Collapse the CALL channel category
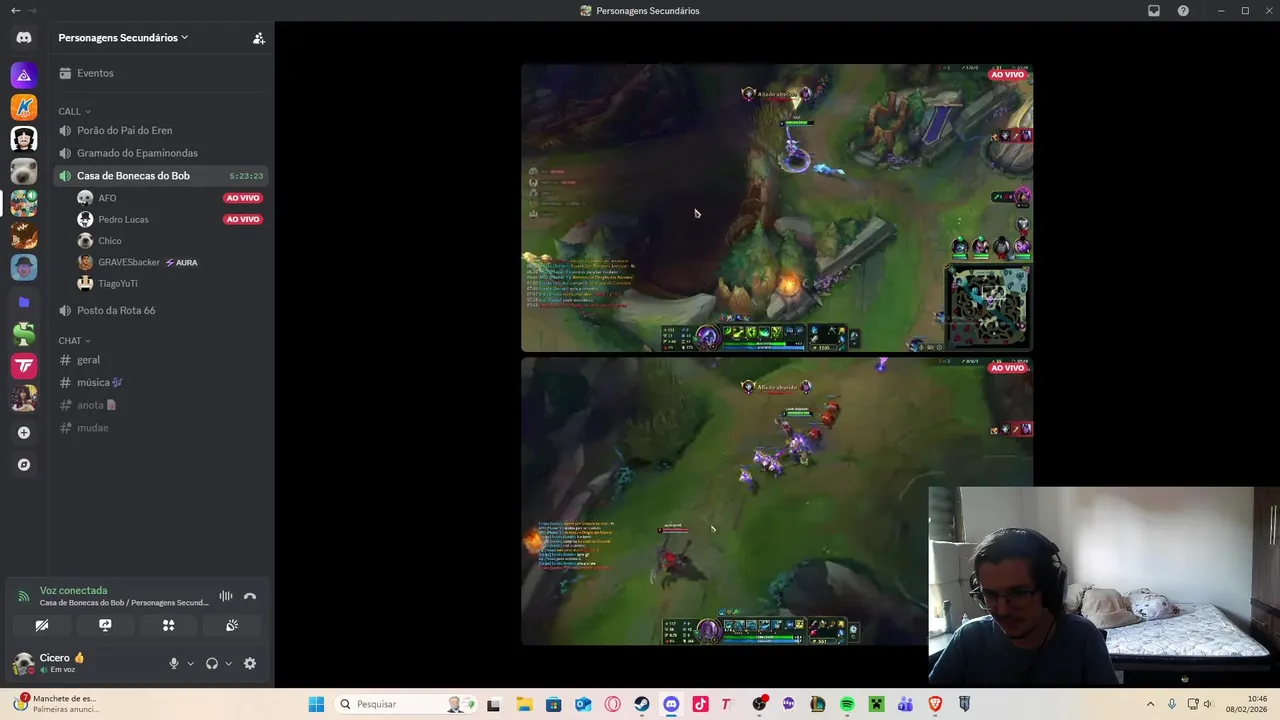 (74, 111)
